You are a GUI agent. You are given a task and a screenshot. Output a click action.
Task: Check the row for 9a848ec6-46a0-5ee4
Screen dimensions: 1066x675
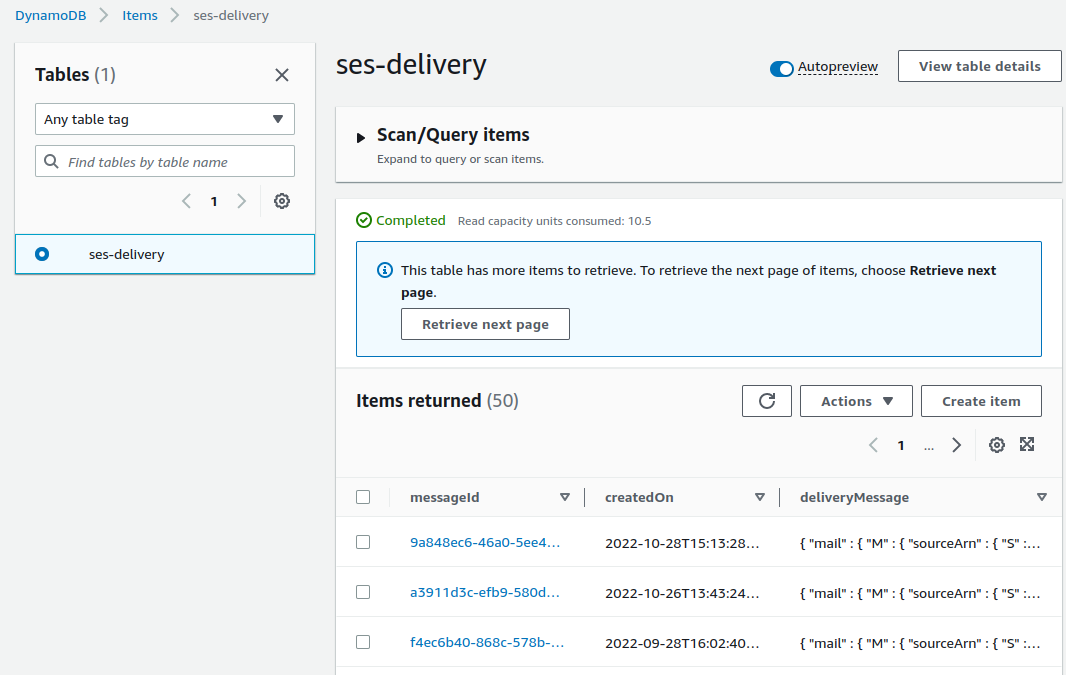363,542
